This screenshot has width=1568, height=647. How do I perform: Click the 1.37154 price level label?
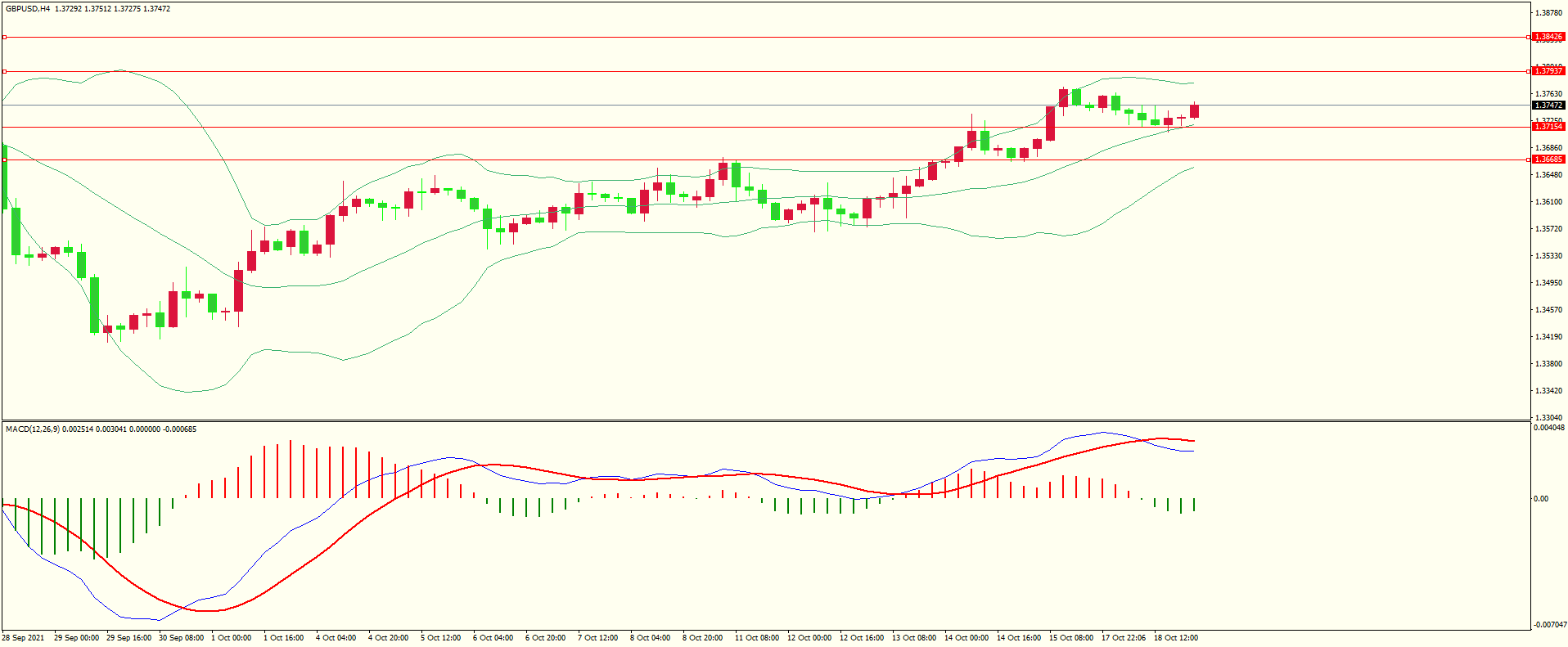pyautogui.click(x=1548, y=127)
